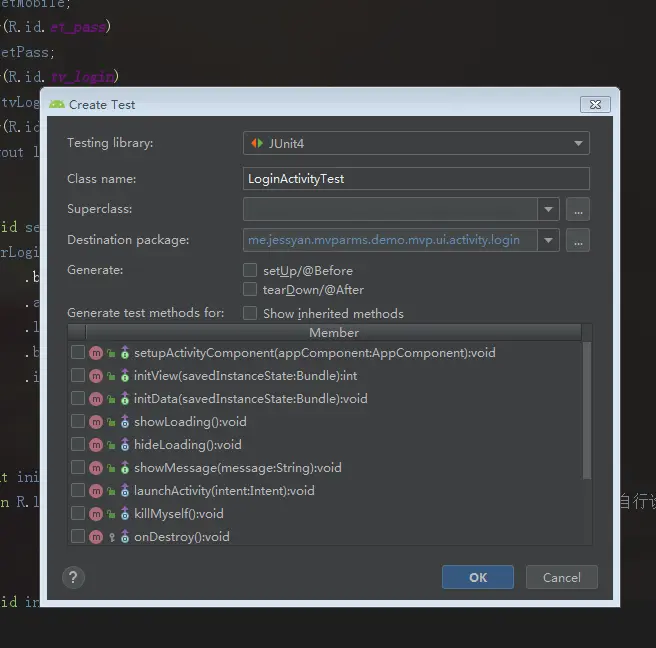Viewport: 656px width, 648px height.
Task: Browse Destination package with ellipsis button
Action: click(x=578, y=240)
